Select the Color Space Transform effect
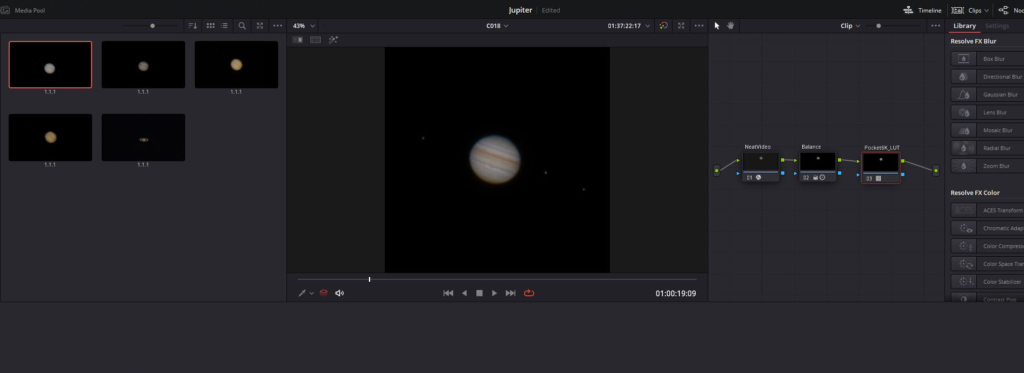The width and height of the screenshot is (1024, 373). (x=987, y=264)
